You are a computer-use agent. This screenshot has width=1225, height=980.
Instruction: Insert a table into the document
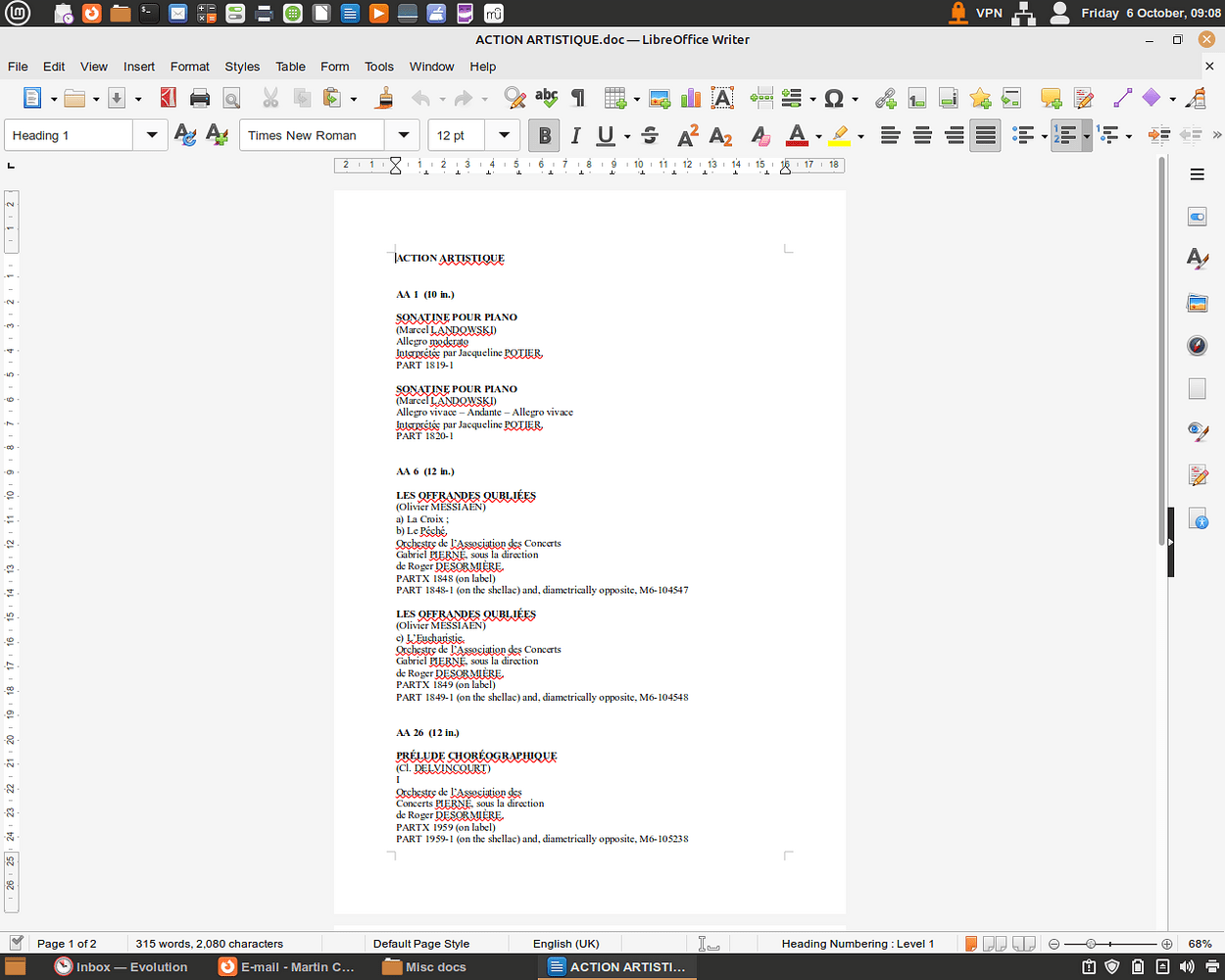(x=616, y=98)
